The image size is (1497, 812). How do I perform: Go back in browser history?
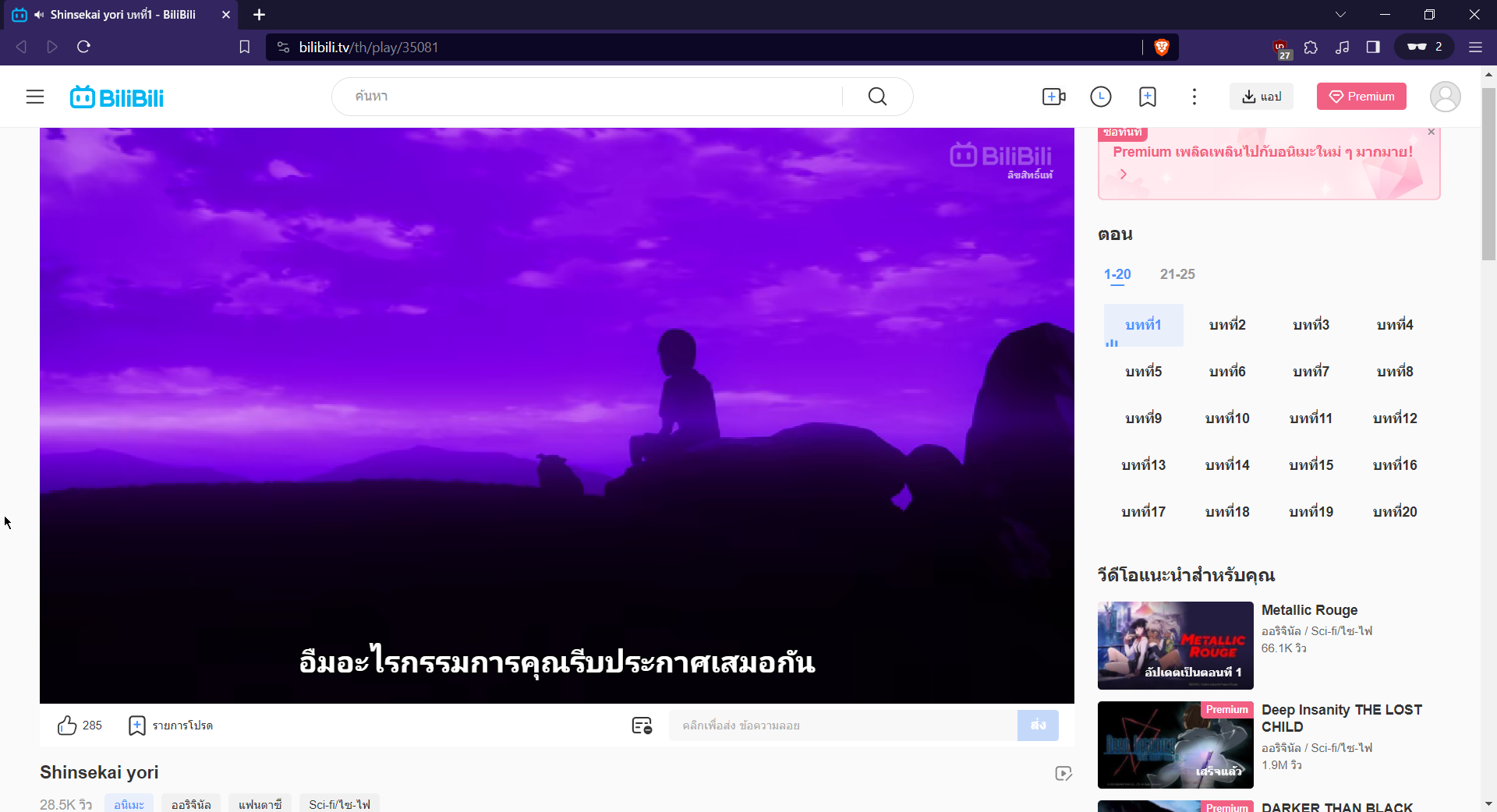tap(22, 47)
